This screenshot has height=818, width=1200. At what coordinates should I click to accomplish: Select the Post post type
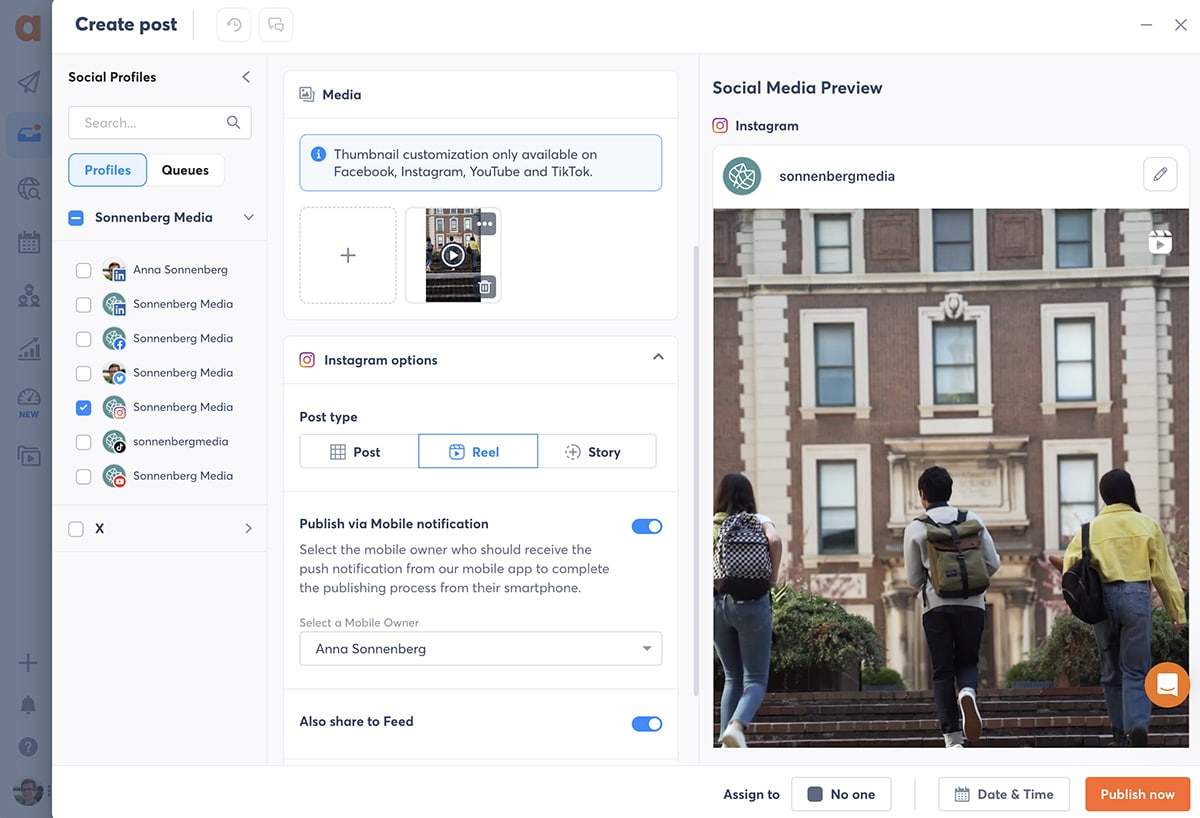point(359,451)
